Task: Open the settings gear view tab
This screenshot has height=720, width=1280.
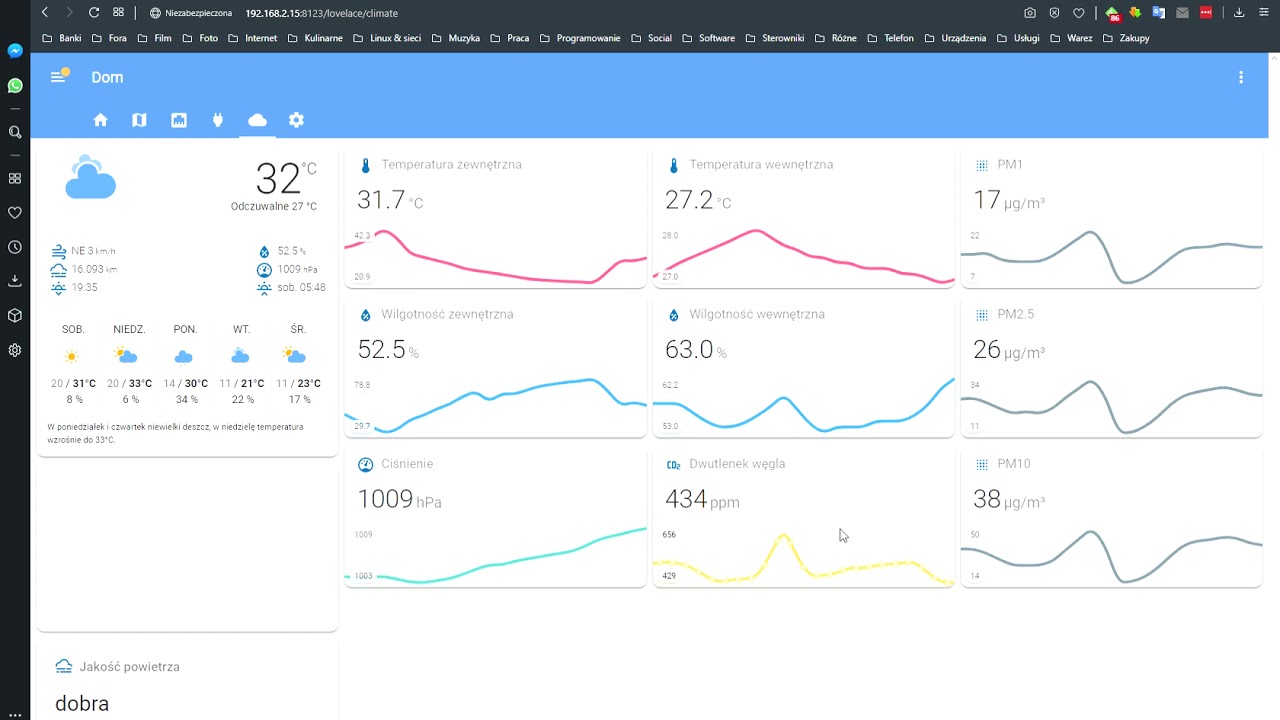Action: tap(296, 120)
